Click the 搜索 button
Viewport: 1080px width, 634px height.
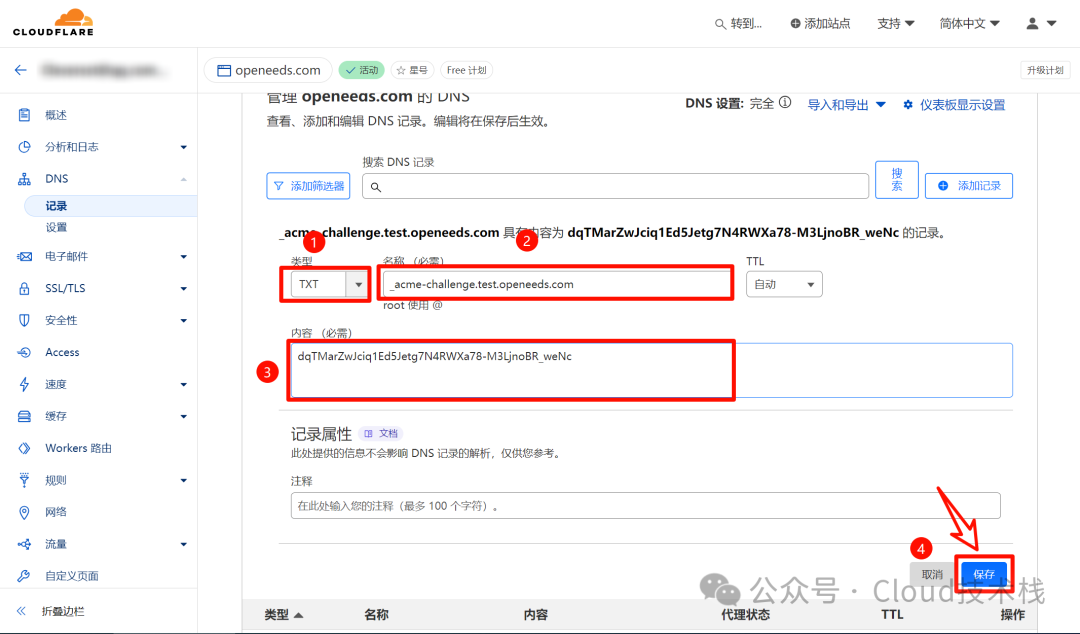click(x=897, y=180)
